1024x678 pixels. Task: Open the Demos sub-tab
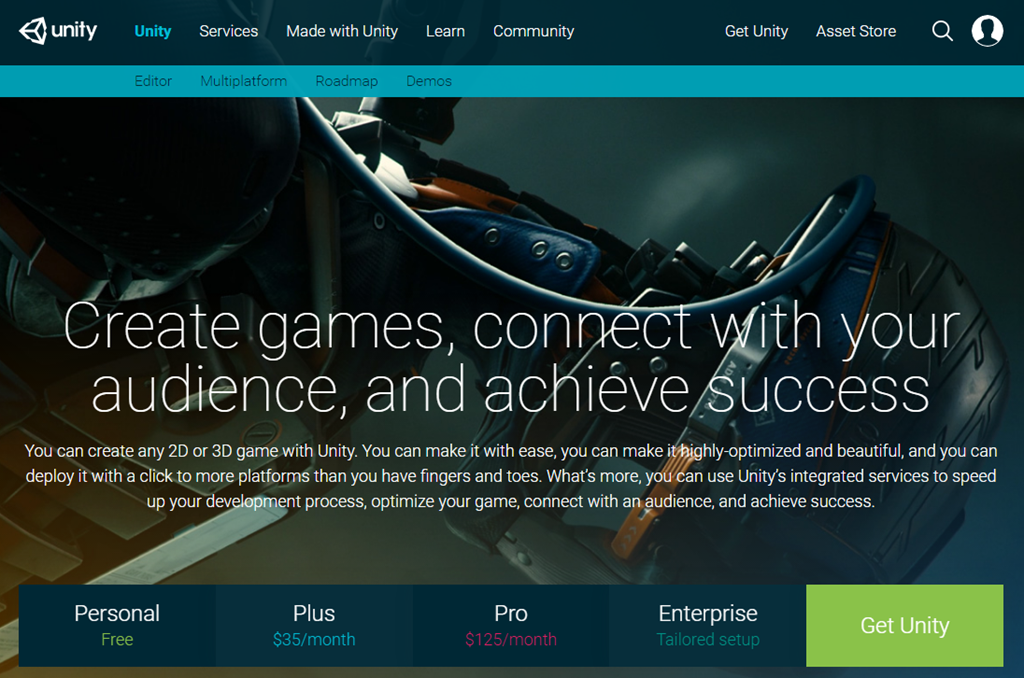[429, 81]
